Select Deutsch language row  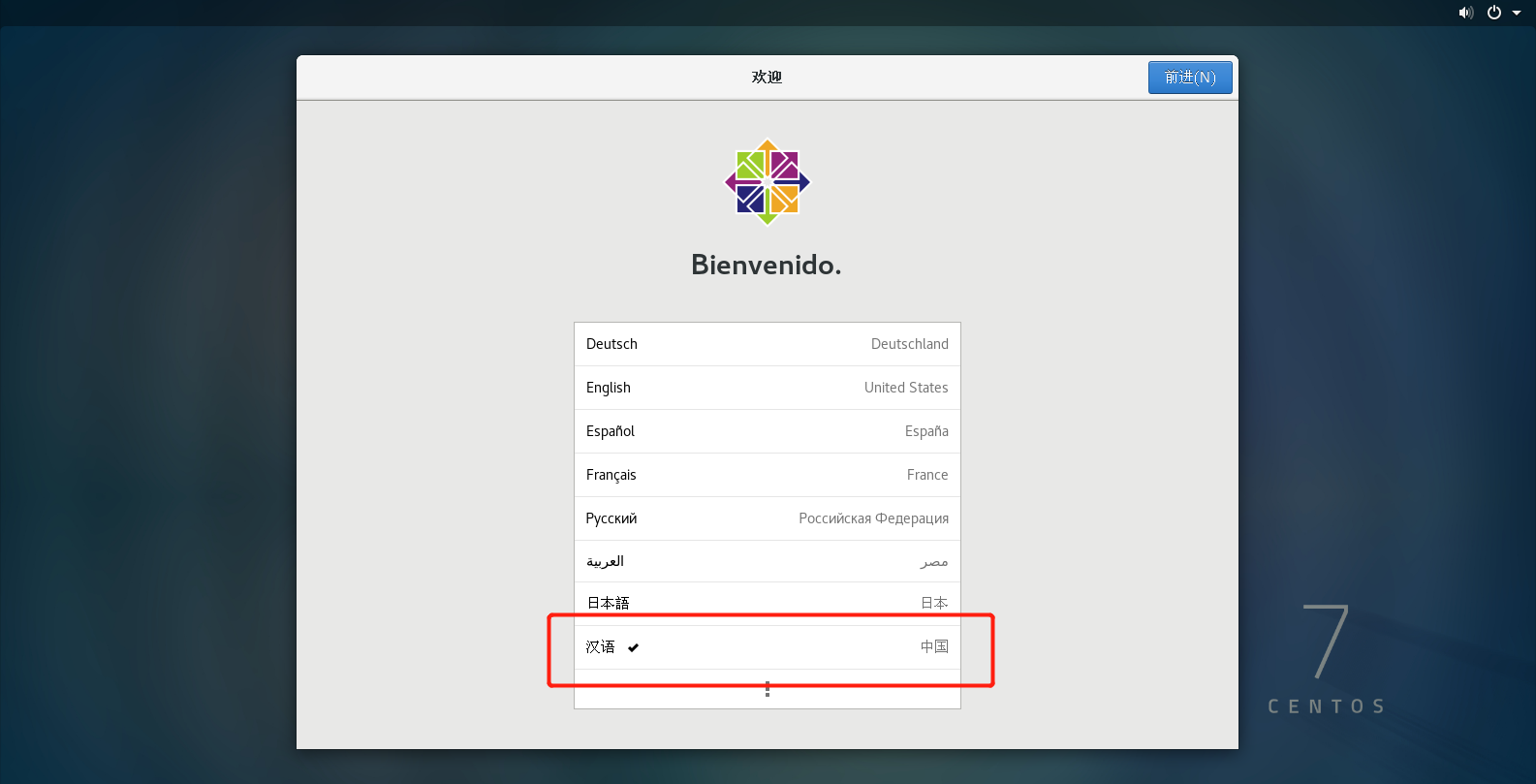click(768, 344)
